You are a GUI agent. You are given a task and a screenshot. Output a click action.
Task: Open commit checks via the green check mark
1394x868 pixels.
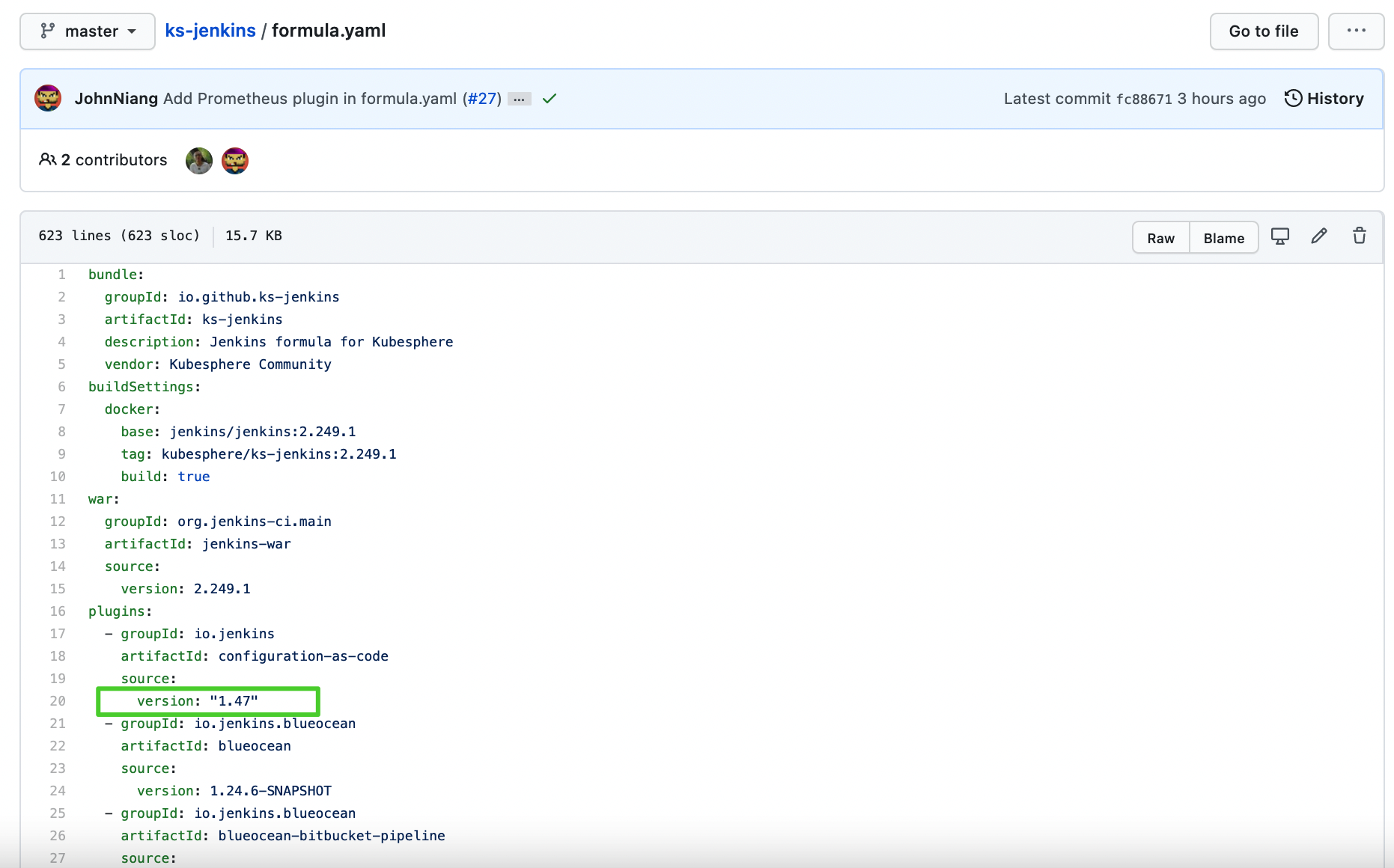click(x=549, y=98)
